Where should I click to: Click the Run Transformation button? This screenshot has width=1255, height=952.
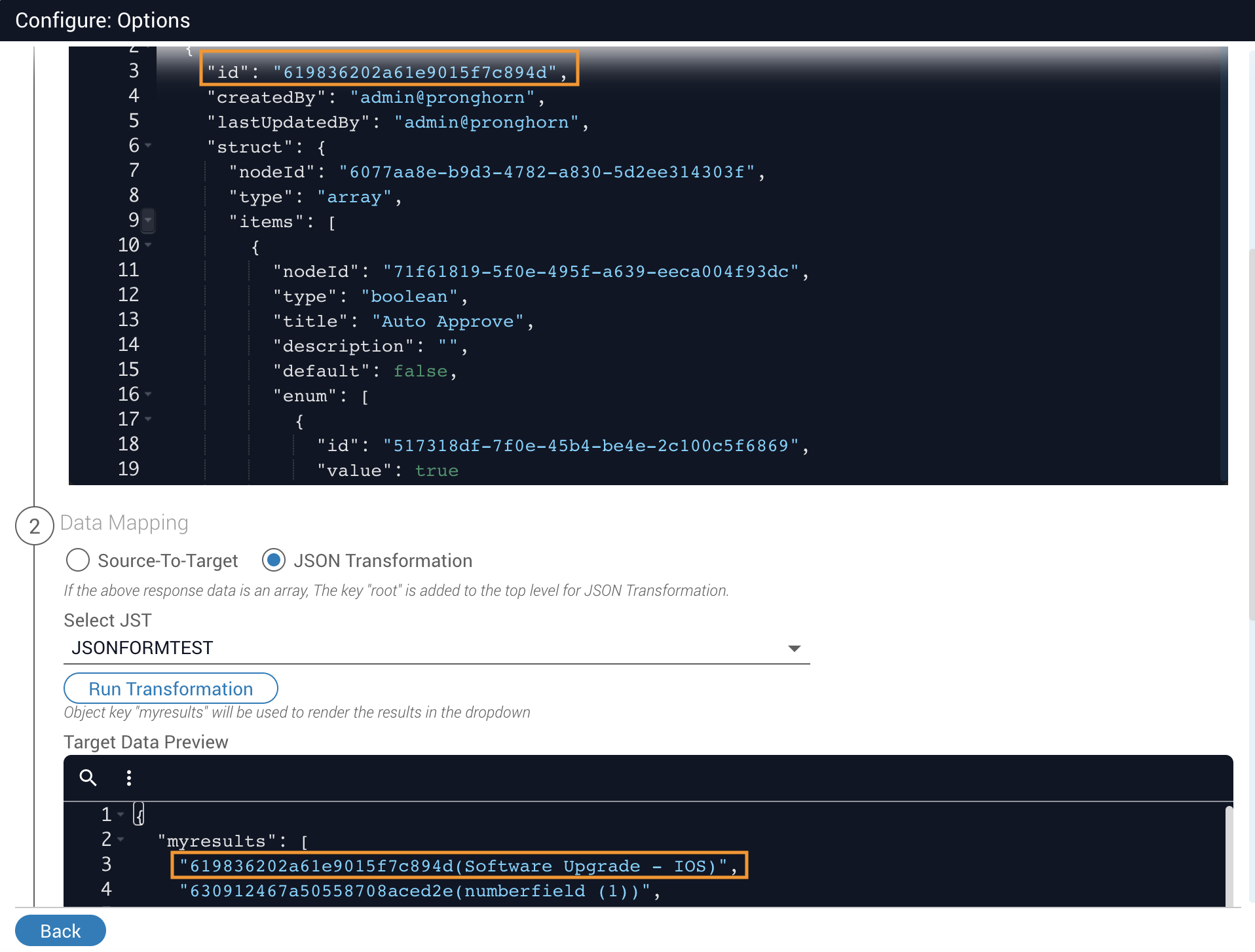pos(170,689)
